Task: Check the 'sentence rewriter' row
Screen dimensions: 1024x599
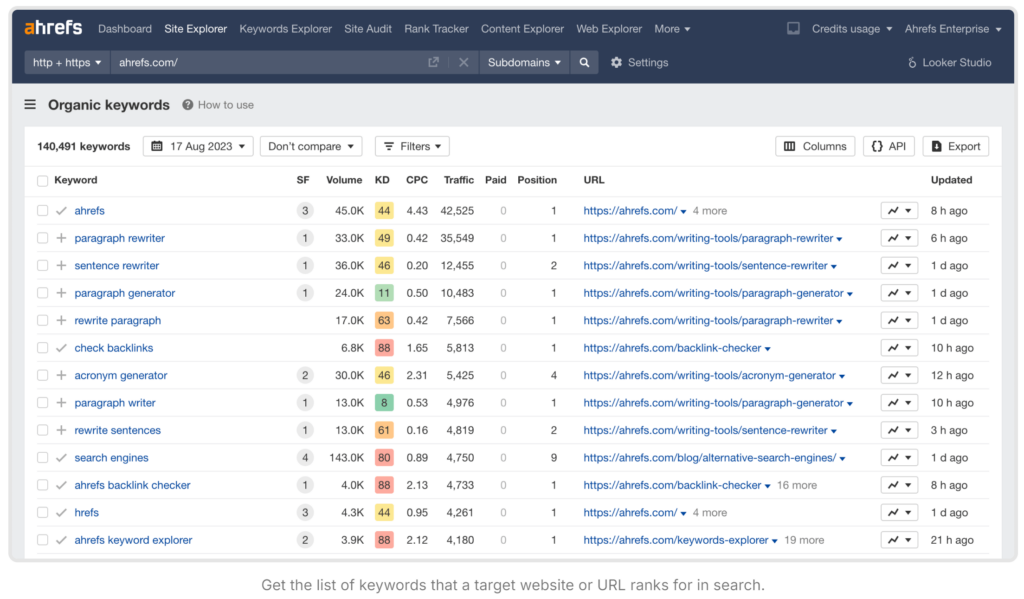Action: [42, 265]
